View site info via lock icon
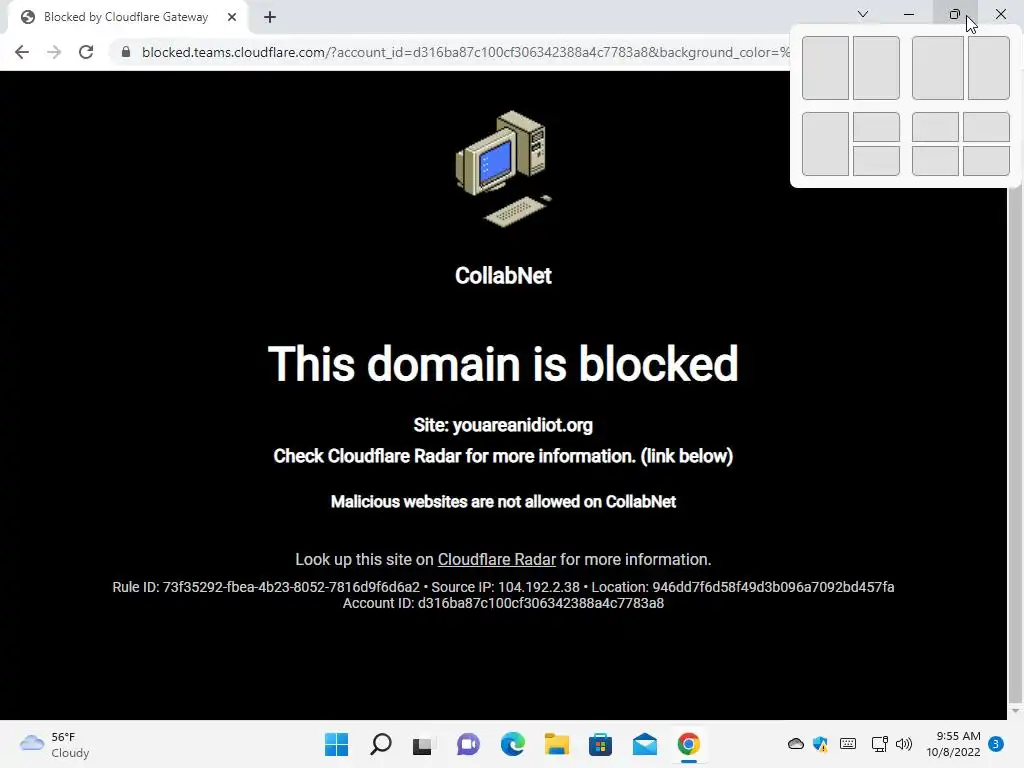Screen dimensions: 1024x768 [x=126, y=52]
